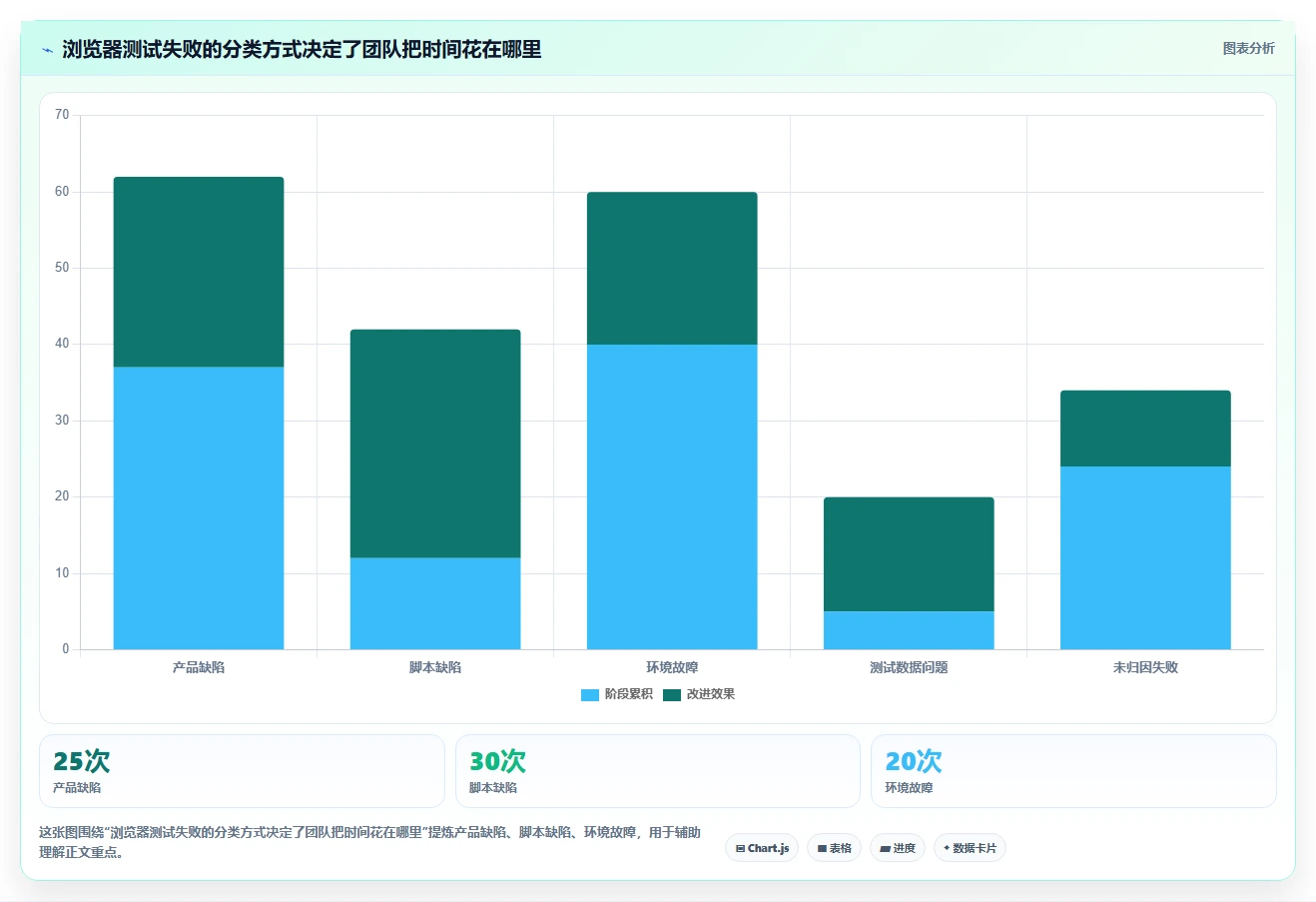Click the y-axis value 70
Screen dimensions: 1316x902
click(x=62, y=115)
